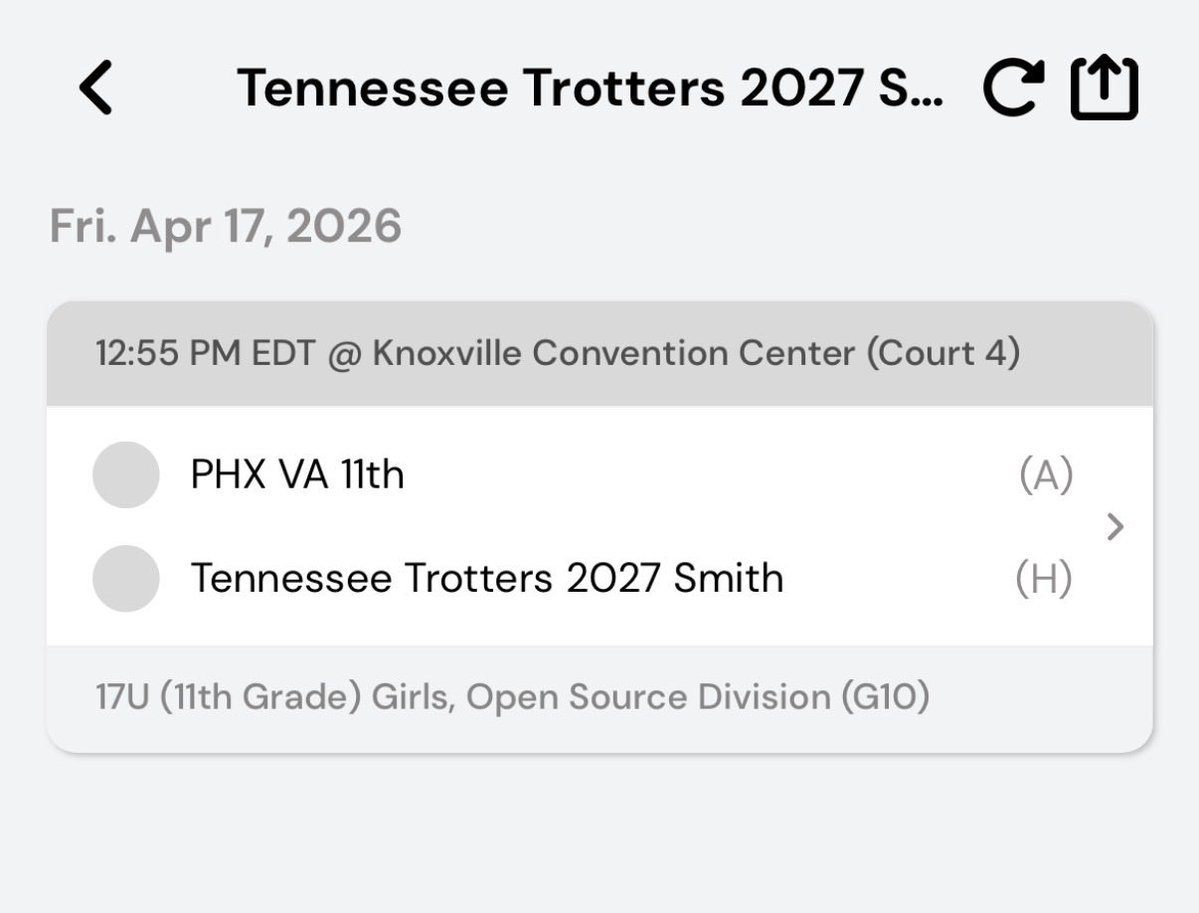Click the home (H) indicator
The width and height of the screenshot is (1199, 913).
pyautogui.click(x=1044, y=579)
